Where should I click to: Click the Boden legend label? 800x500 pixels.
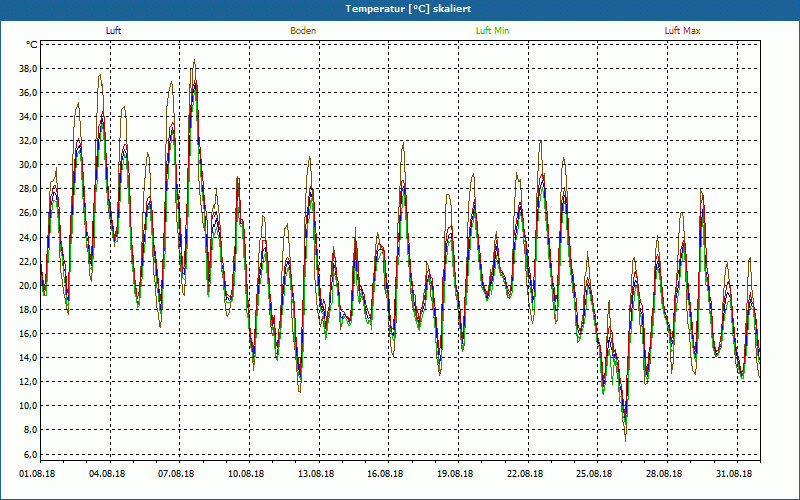coord(303,31)
